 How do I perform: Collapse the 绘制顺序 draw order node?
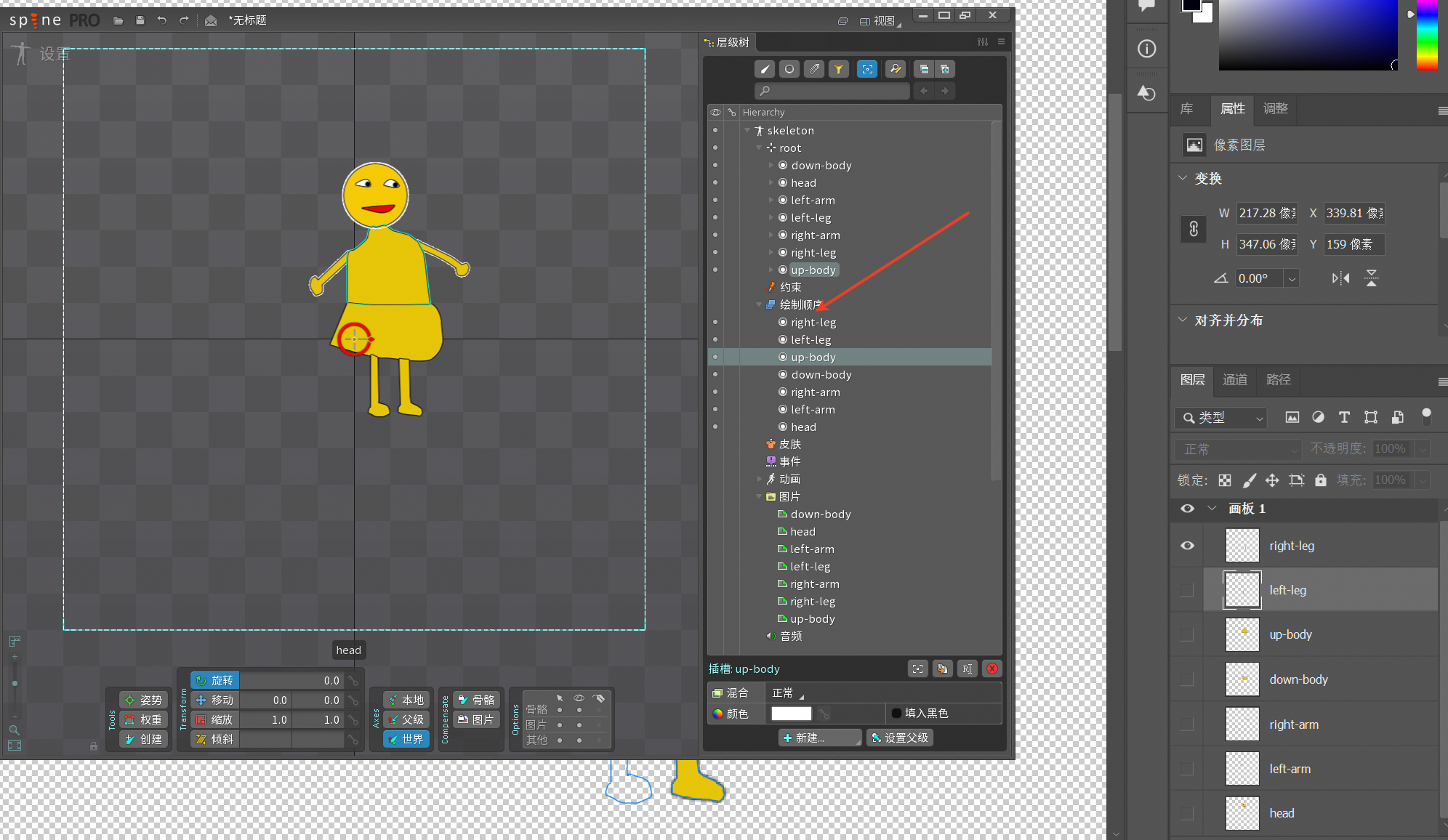coord(759,304)
